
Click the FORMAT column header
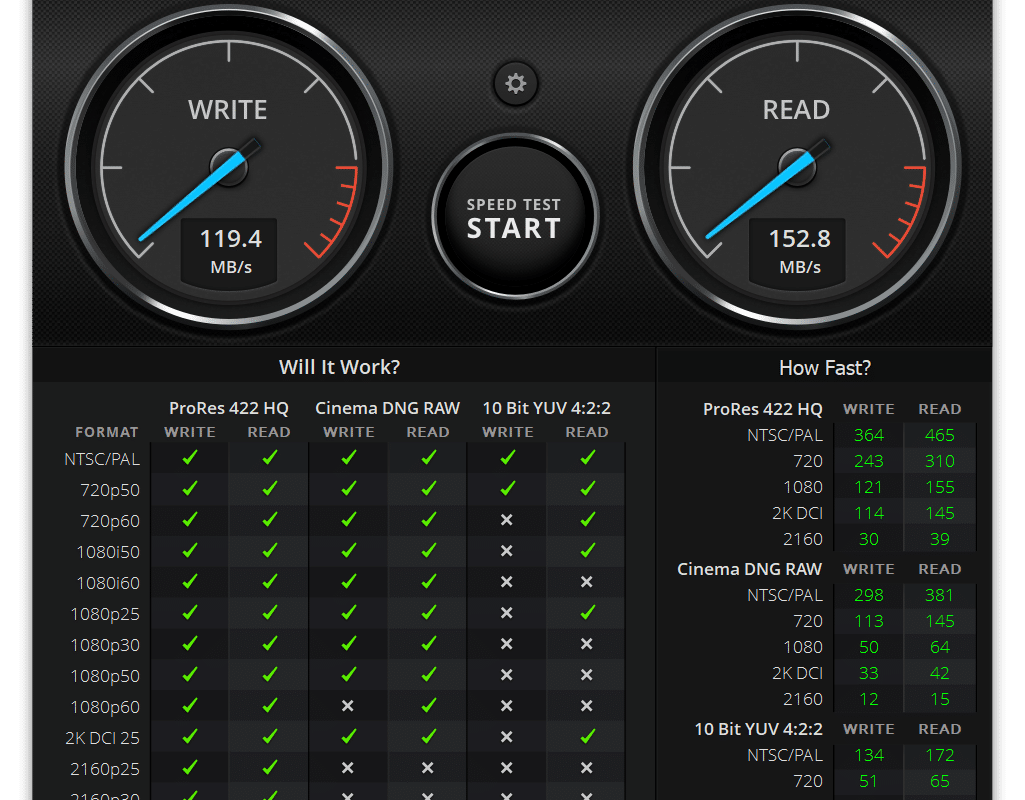tap(107, 432)
